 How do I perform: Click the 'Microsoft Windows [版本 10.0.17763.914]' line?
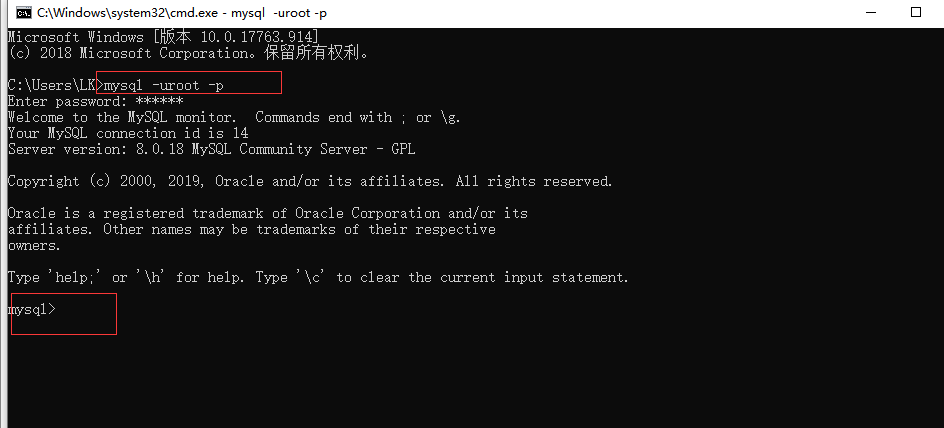point(163,37)
